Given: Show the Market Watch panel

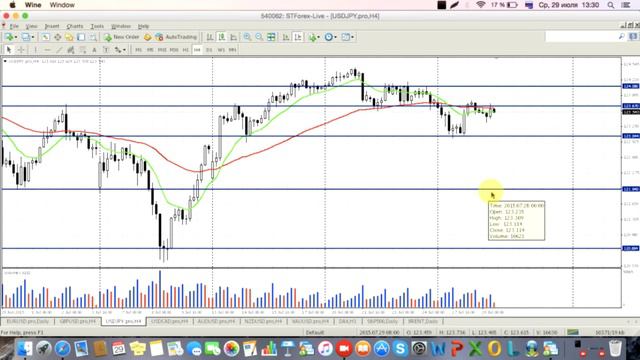Looking at the screenshot, I should tap(45, 37).
